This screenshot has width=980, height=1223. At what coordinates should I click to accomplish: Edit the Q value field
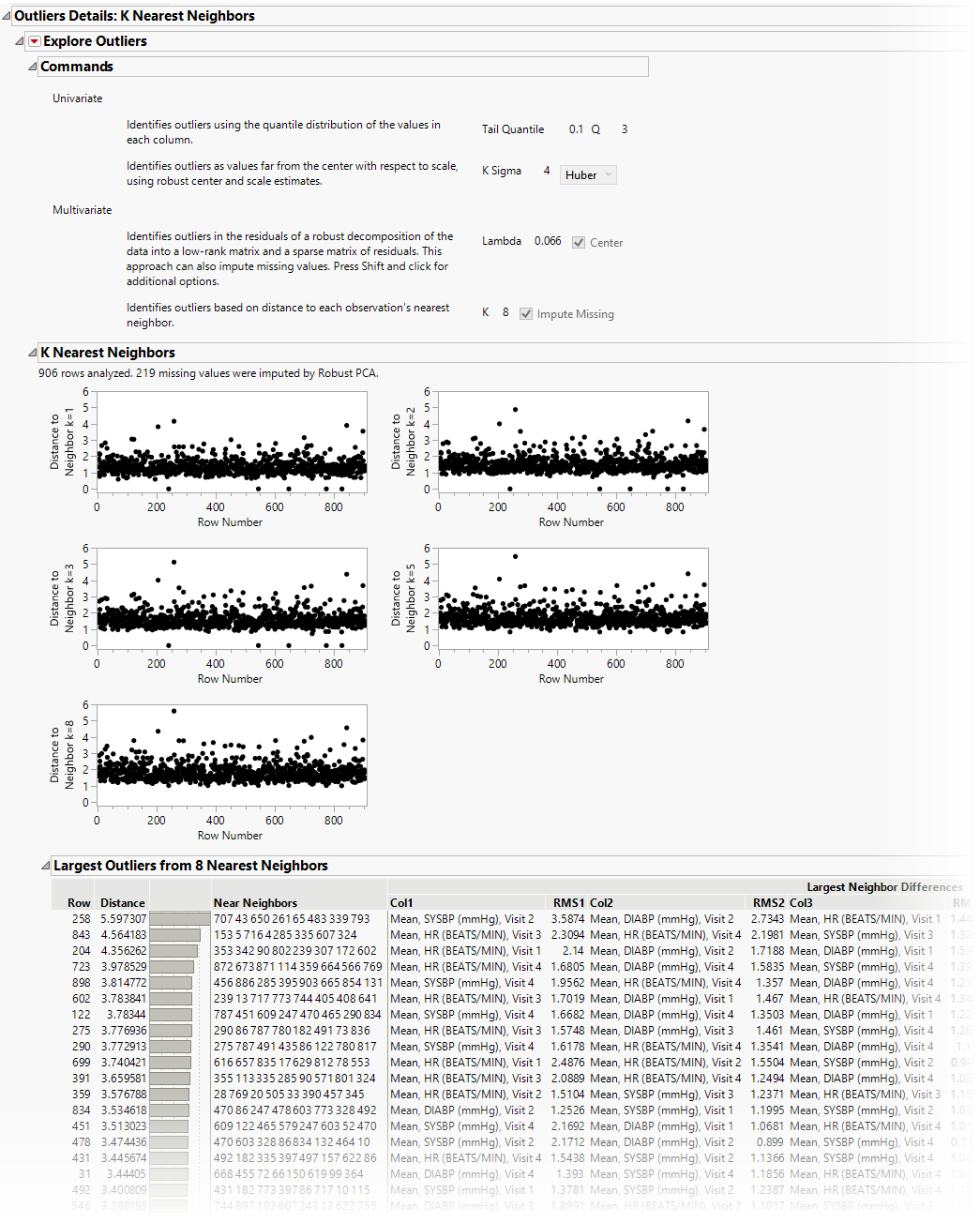click(625, 129)
